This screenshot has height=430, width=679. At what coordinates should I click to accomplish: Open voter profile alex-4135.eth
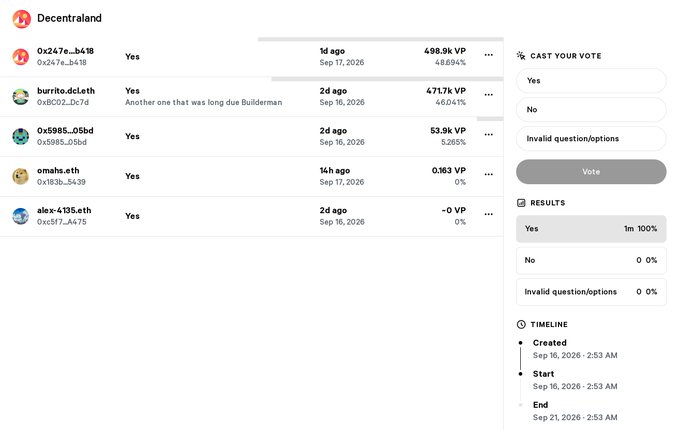64,210
